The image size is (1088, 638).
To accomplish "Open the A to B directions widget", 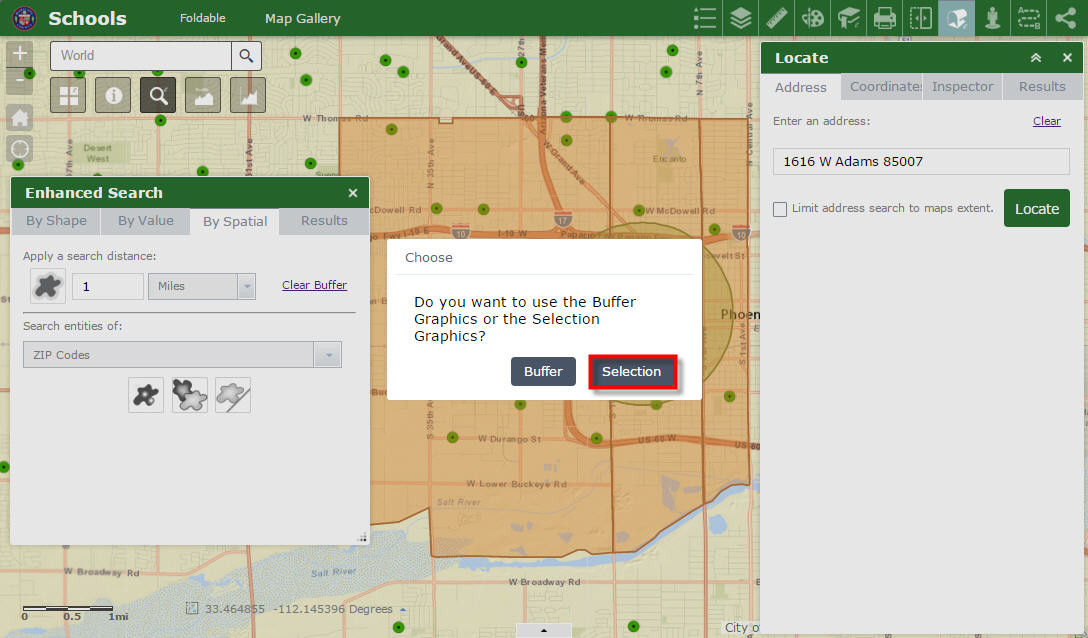I will click(1029, 18).
